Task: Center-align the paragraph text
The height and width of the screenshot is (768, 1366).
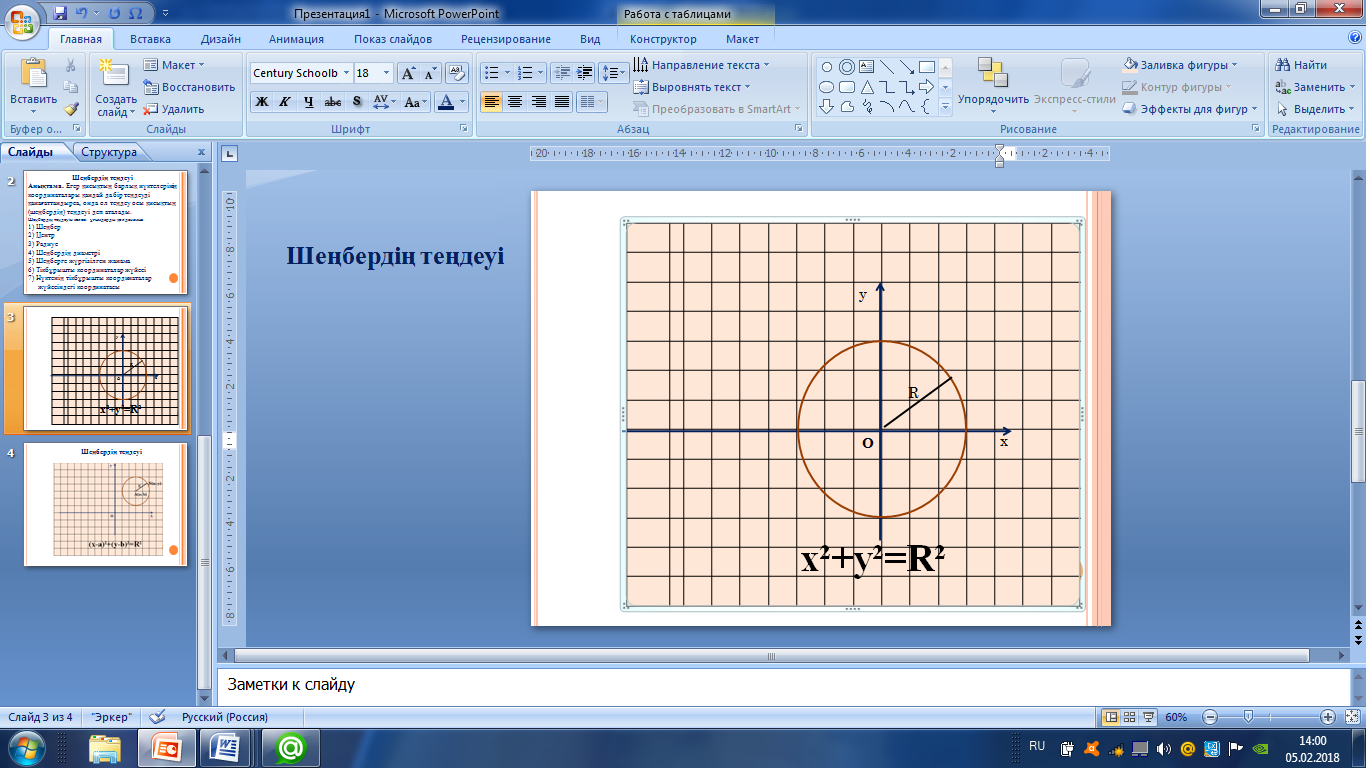Action: pyautogui.click(x=515, y=102)
